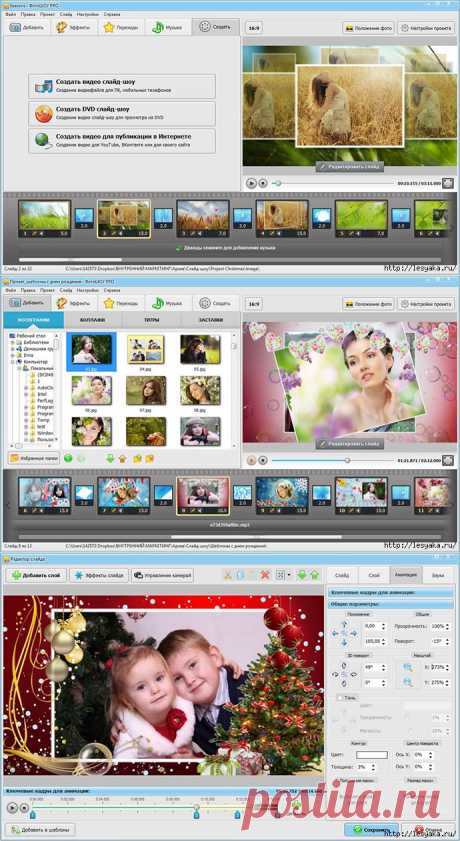The image size is (460, 841).
Task: Click the green circle icon beside Избранные папки
Action: (x=68, y=458)
